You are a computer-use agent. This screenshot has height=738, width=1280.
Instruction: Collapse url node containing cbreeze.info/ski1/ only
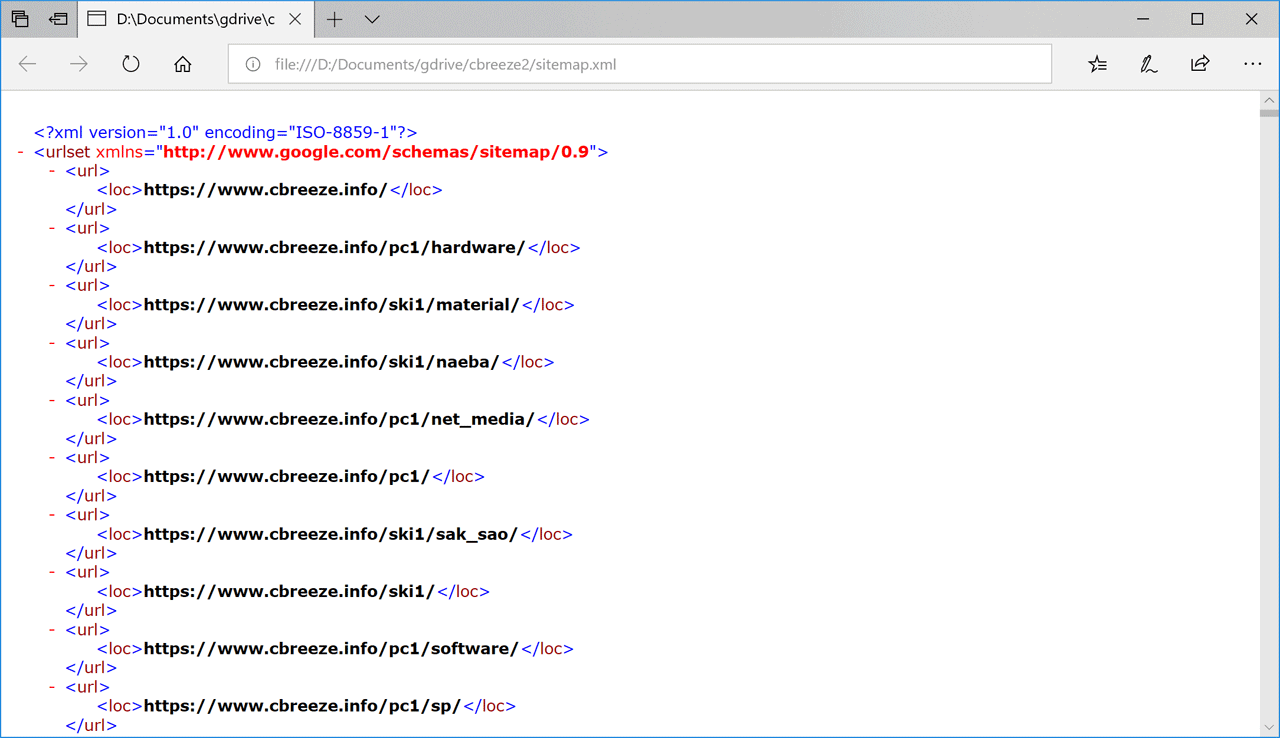coord(52,572)
